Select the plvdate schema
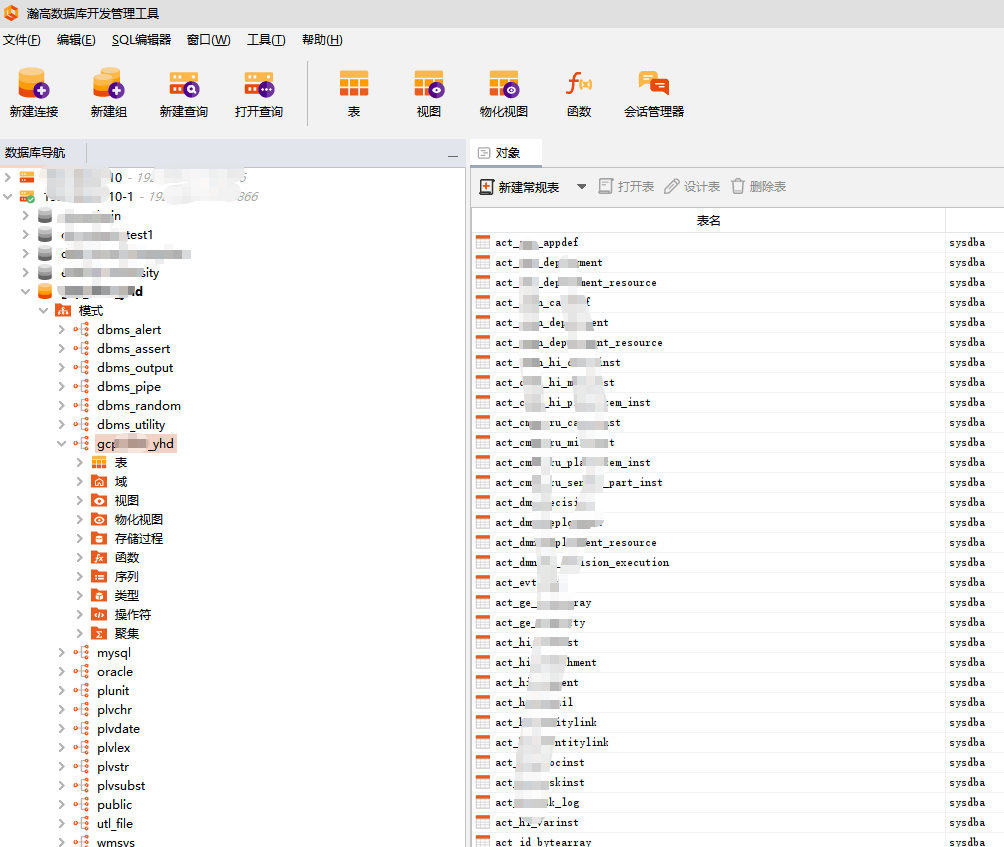Viewport: 1004px width, 847px height. pos(118,729)
